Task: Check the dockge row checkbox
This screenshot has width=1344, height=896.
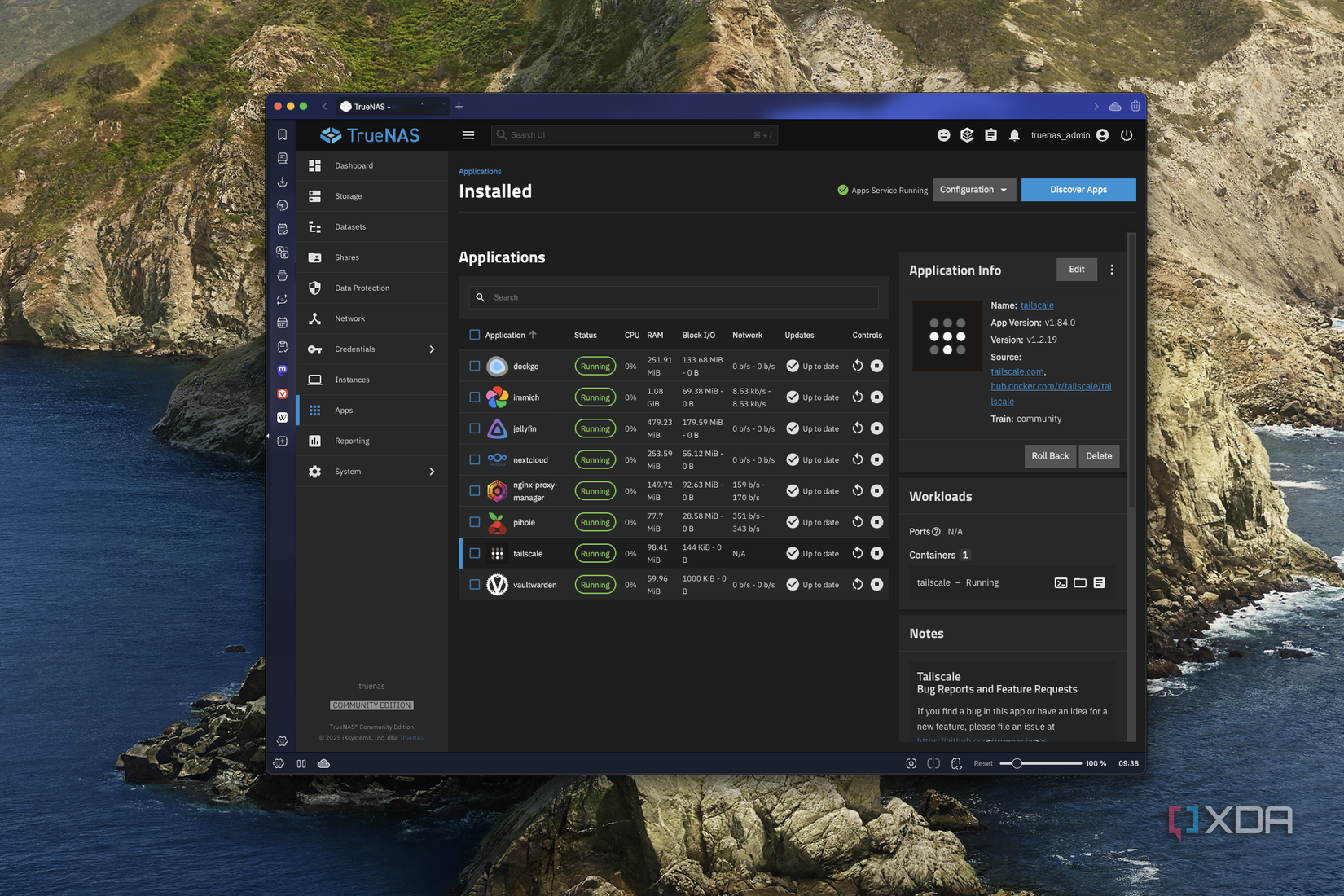Action: click(475, 366)
